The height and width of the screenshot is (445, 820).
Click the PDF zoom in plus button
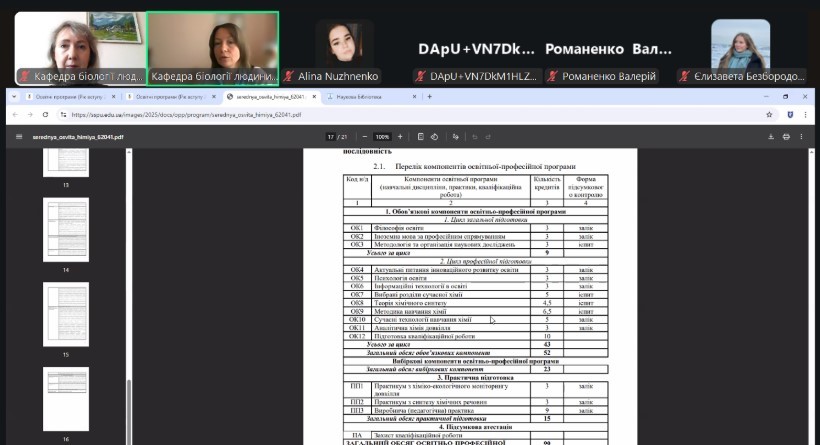[x=401, y=137]
